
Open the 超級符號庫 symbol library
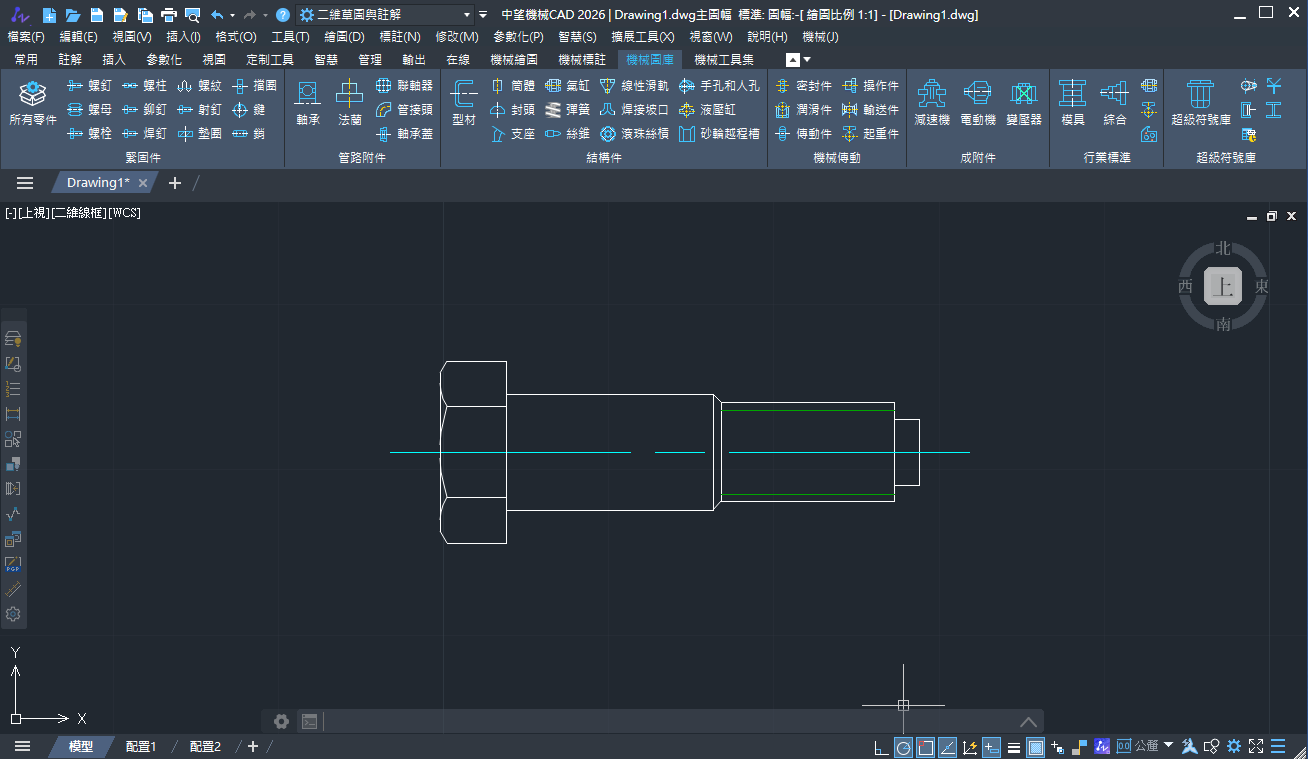click(x=1200, y=103)
